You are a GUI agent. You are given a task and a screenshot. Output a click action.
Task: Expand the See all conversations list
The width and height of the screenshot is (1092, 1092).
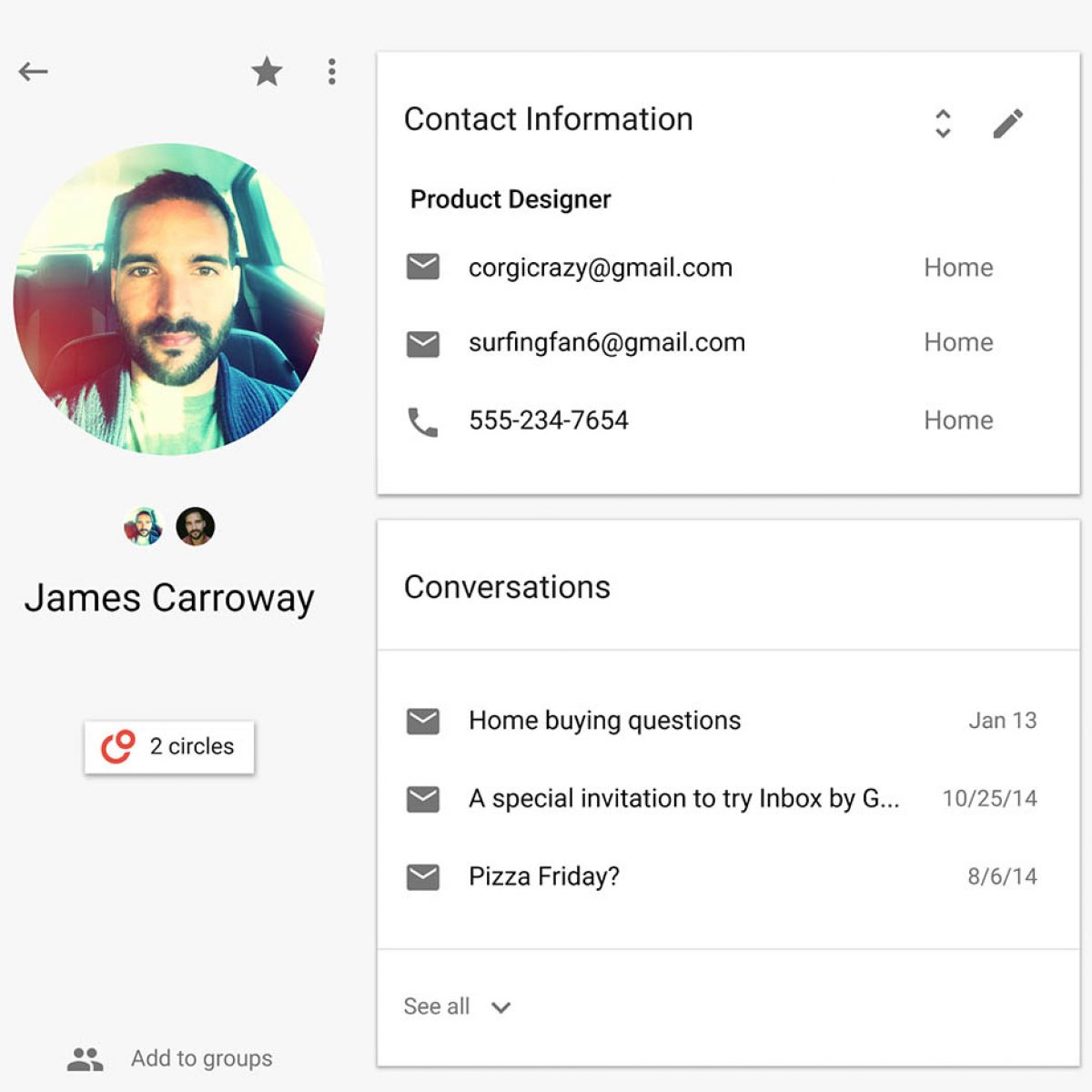[437, 1006]
